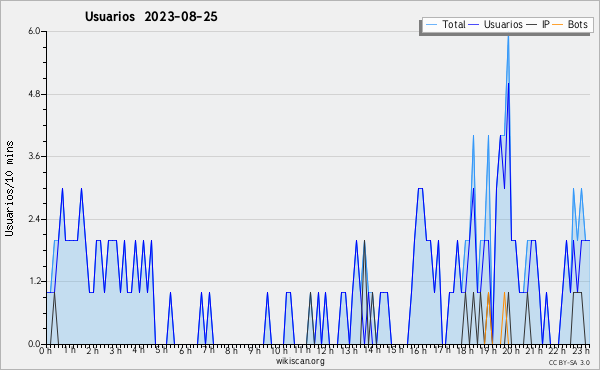Click the '13 h' x-axis label

pos(349,351)
